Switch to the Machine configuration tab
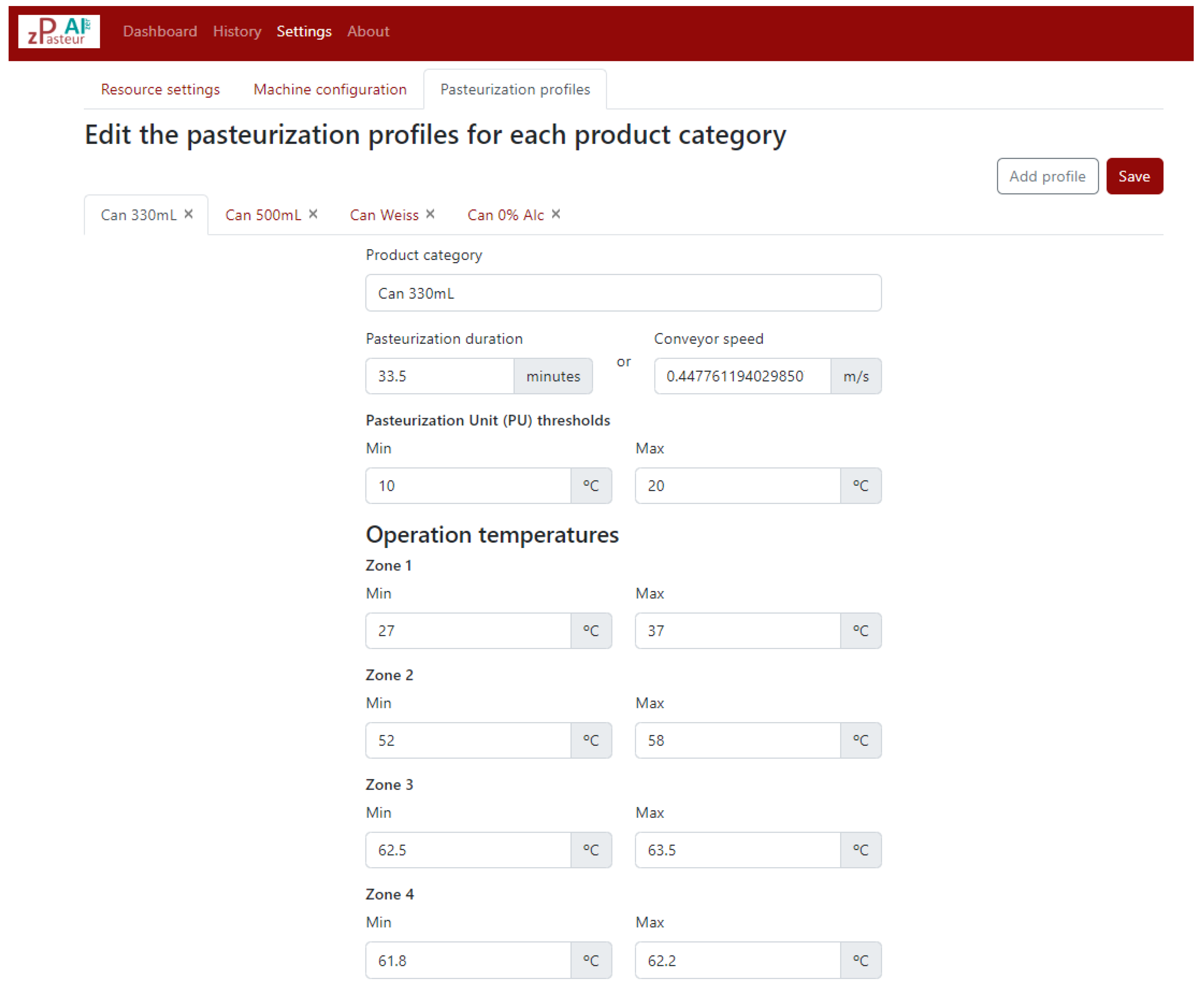The width and height of the screenshot is (1204, 989). 330,89
